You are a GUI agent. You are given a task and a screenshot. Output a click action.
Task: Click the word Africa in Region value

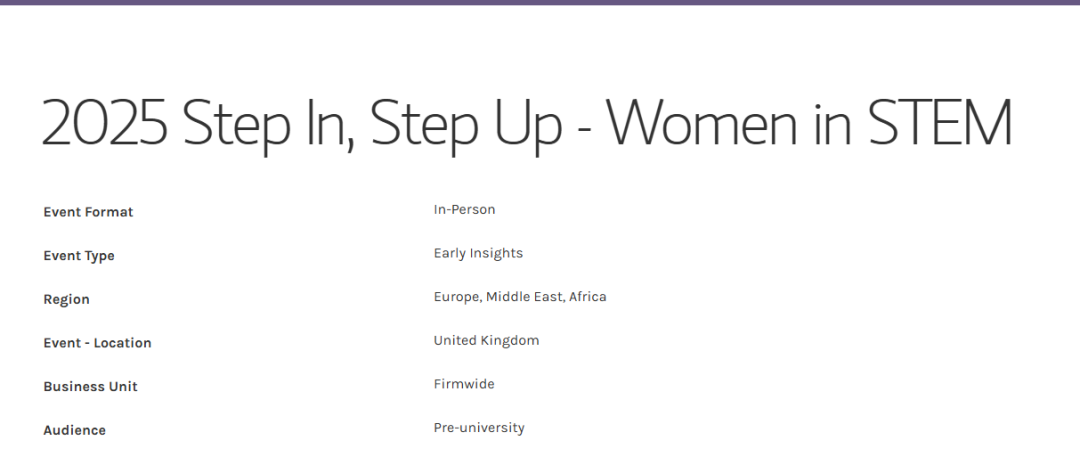(x=588, y=297)
